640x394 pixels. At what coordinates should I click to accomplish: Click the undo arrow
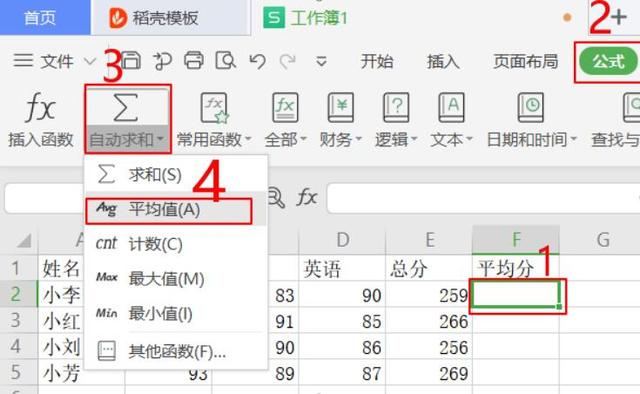[x=258, y=61]
